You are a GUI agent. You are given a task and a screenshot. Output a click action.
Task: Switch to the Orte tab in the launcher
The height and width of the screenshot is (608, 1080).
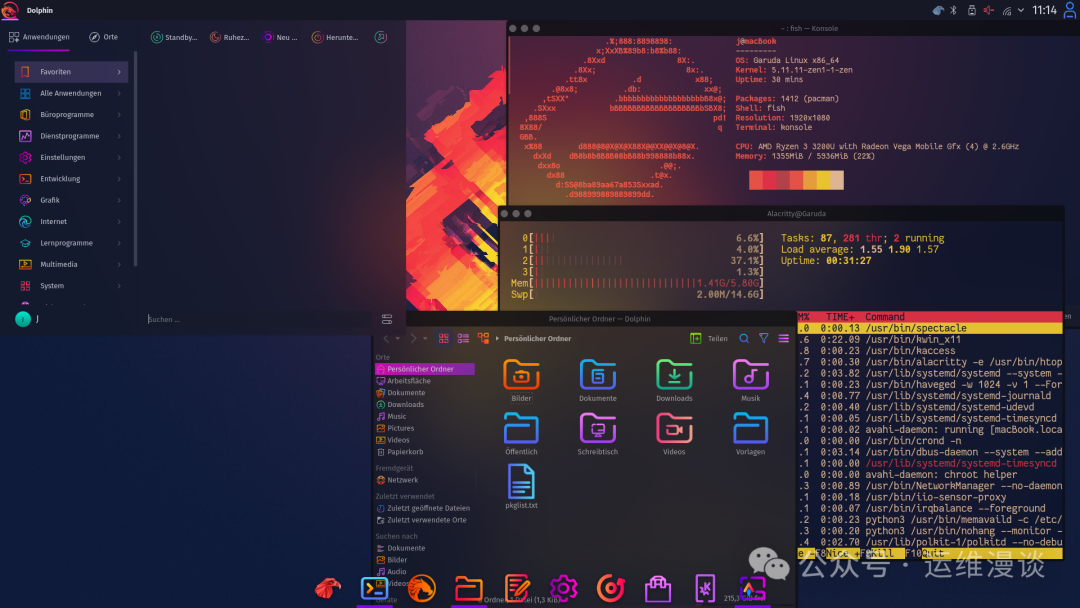(x=102, y=36)
